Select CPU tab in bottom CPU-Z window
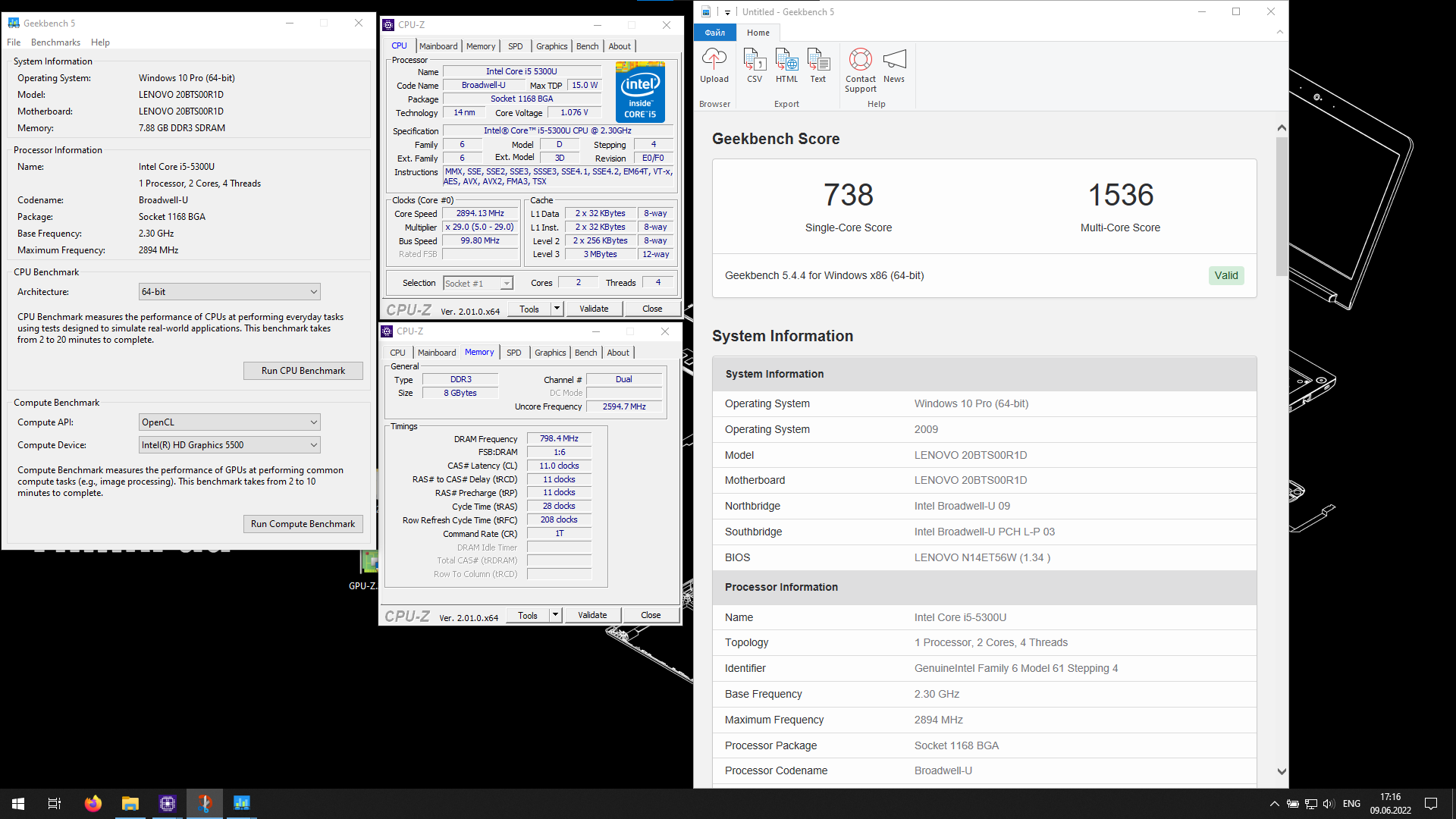Viewport: 1456px width, 819px height. pyautogui.click(x=397, y=353)
